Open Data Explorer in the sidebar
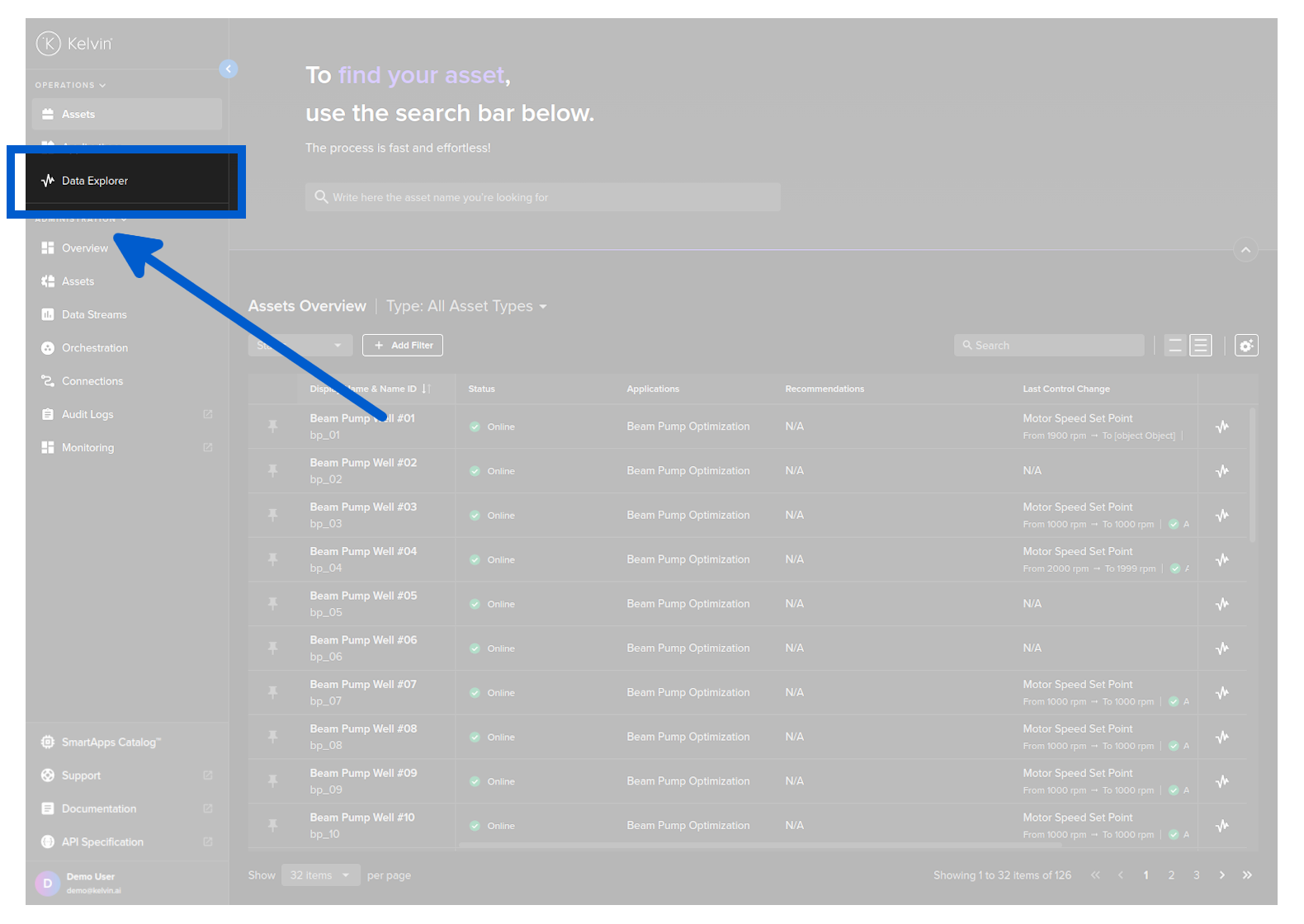1304x924 pixels. pos(95,181)
